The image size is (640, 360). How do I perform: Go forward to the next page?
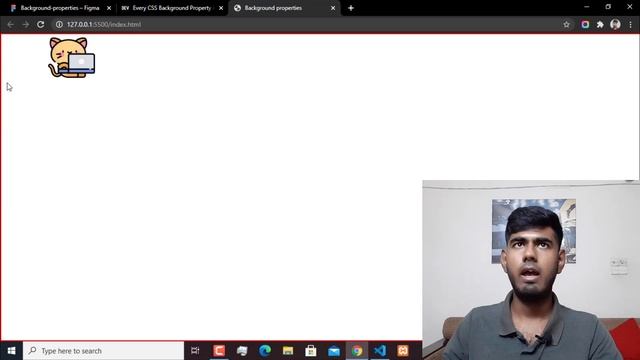[x=25, y=24]
